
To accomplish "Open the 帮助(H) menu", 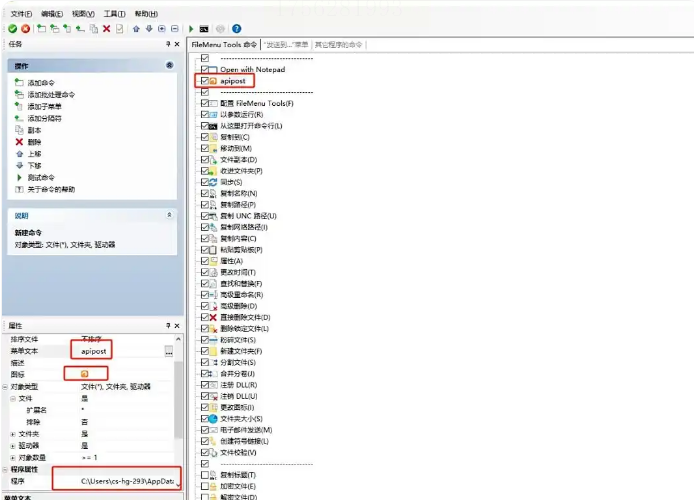I will [146, 14].
